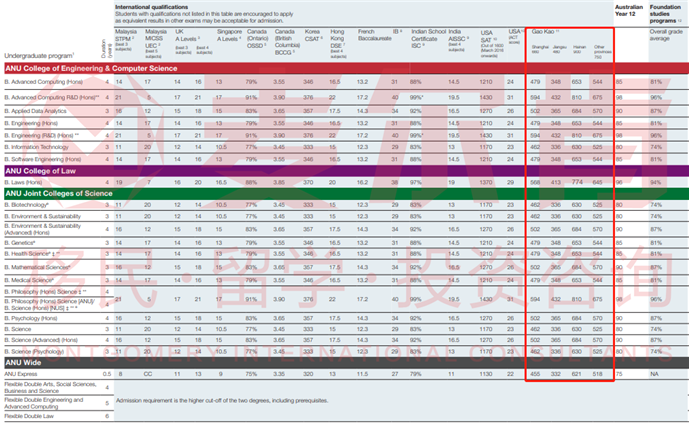
Task: Click the 'International qualifications' title text
Action: click(x=151, y=7)
